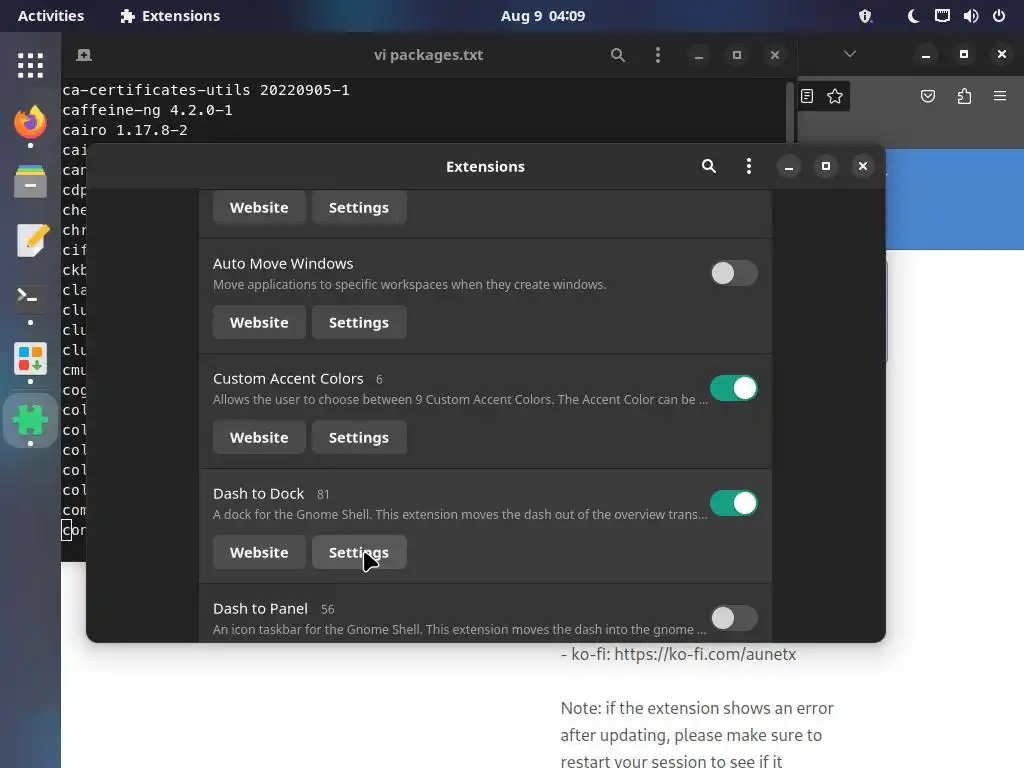Click the shield icon in the top bar

865,16
